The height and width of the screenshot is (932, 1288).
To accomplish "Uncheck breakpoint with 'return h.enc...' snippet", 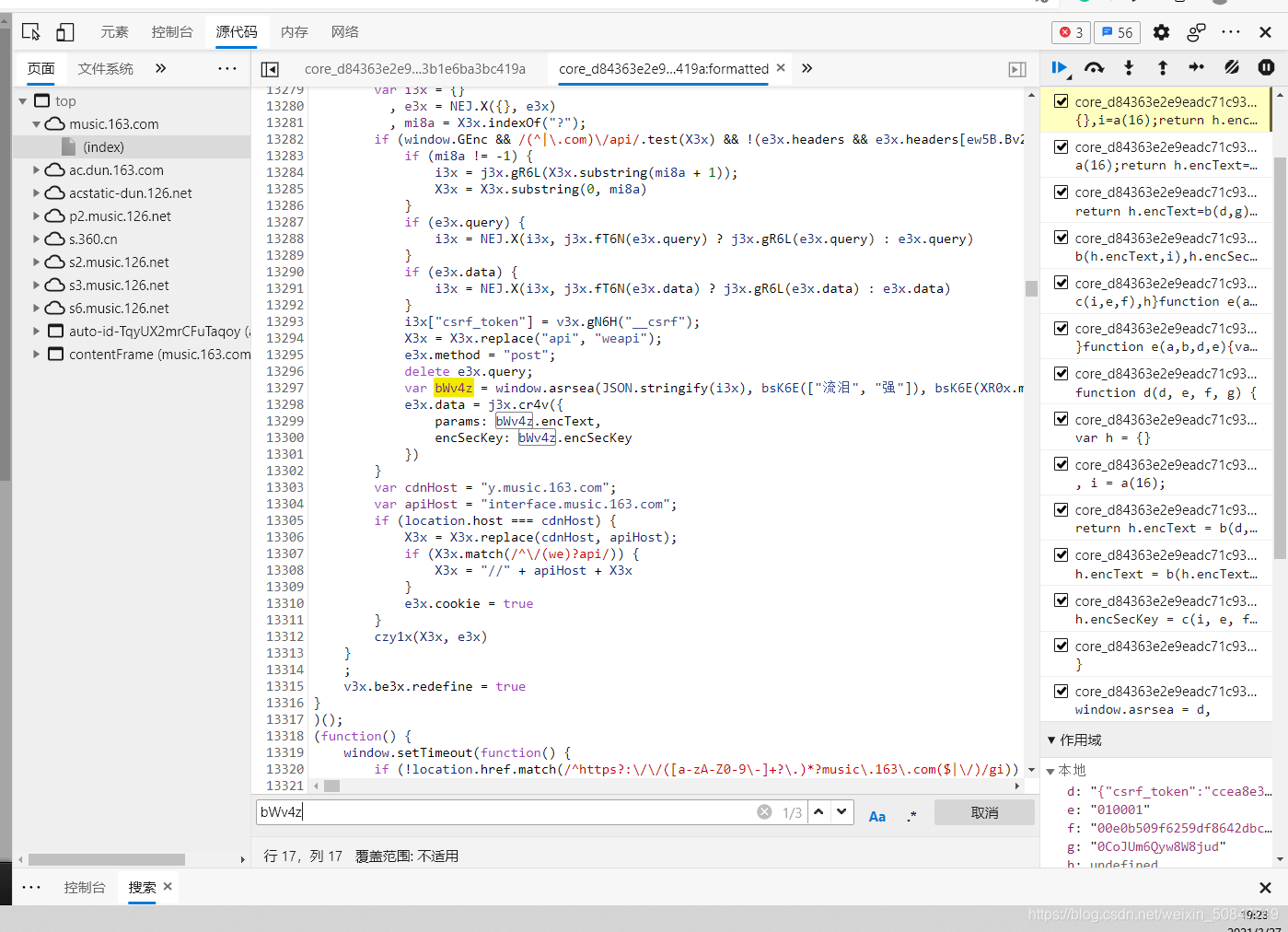I will pyautogui.click(x=1062, y=101).
